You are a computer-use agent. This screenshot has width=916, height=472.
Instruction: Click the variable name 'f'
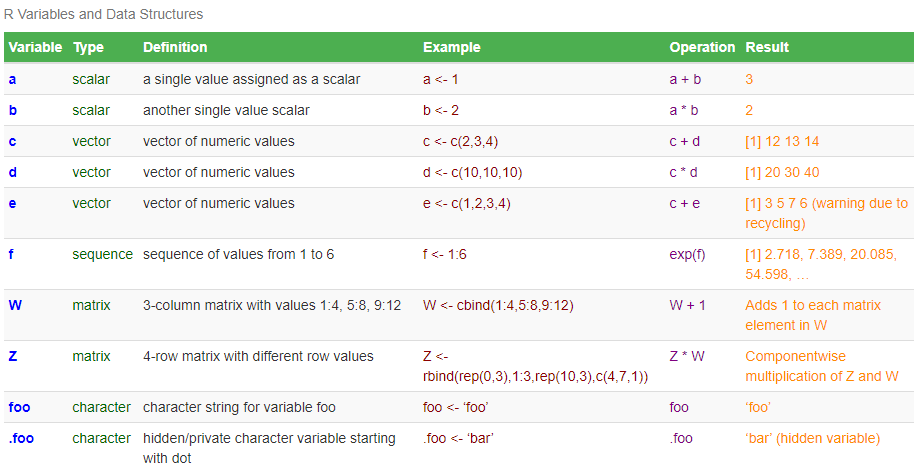point(11,254)
